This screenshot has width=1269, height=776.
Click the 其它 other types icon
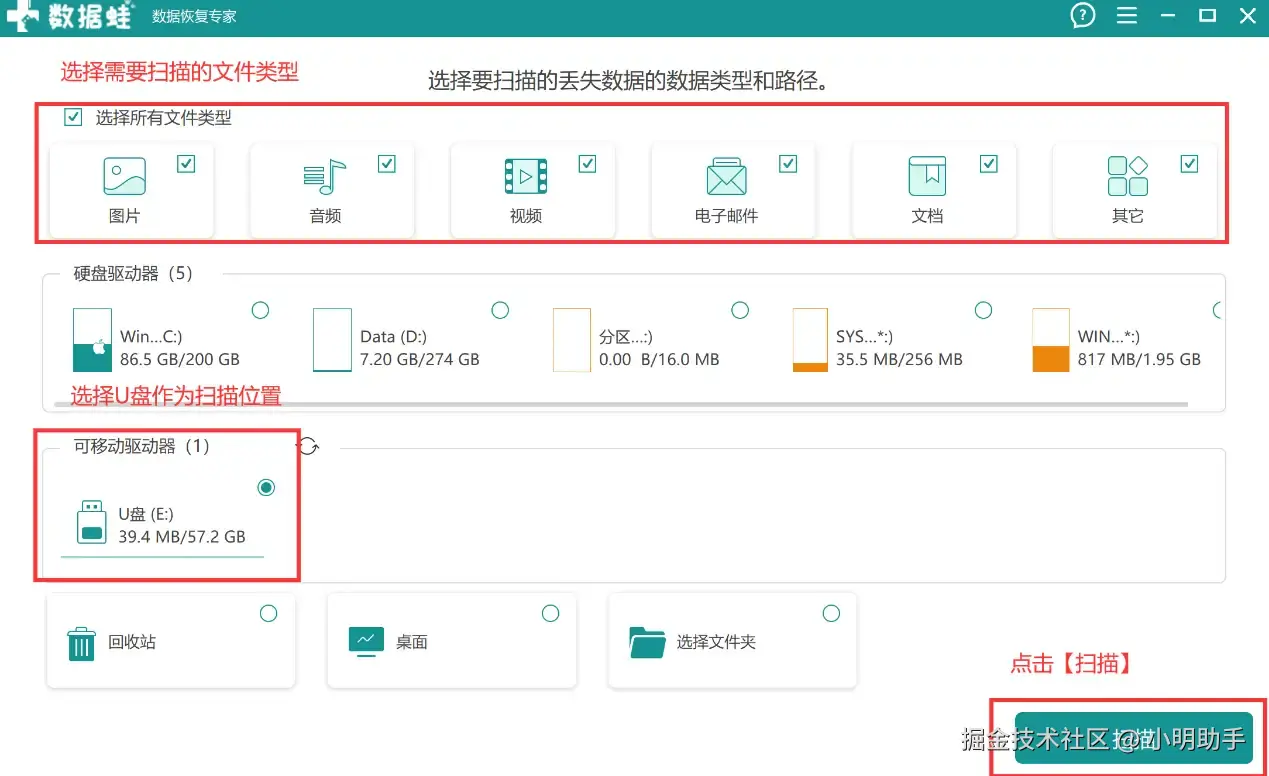1128,176
